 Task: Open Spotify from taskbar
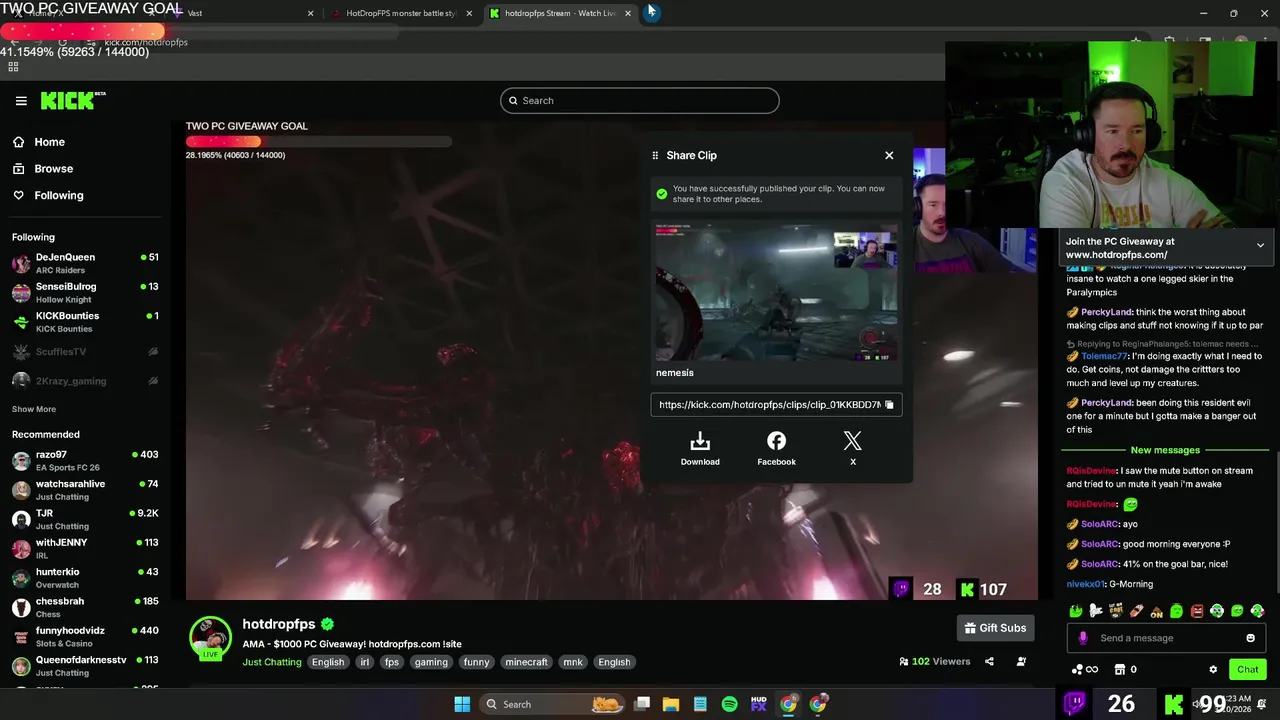click(730, 704)
